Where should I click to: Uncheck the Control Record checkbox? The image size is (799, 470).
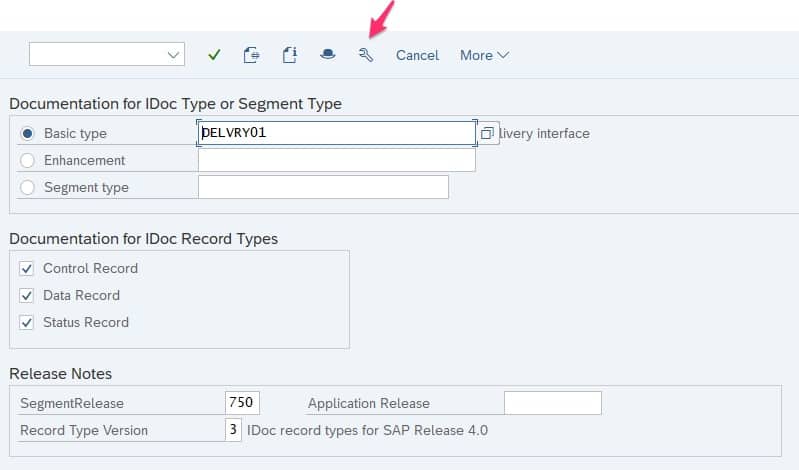[27, 268]
